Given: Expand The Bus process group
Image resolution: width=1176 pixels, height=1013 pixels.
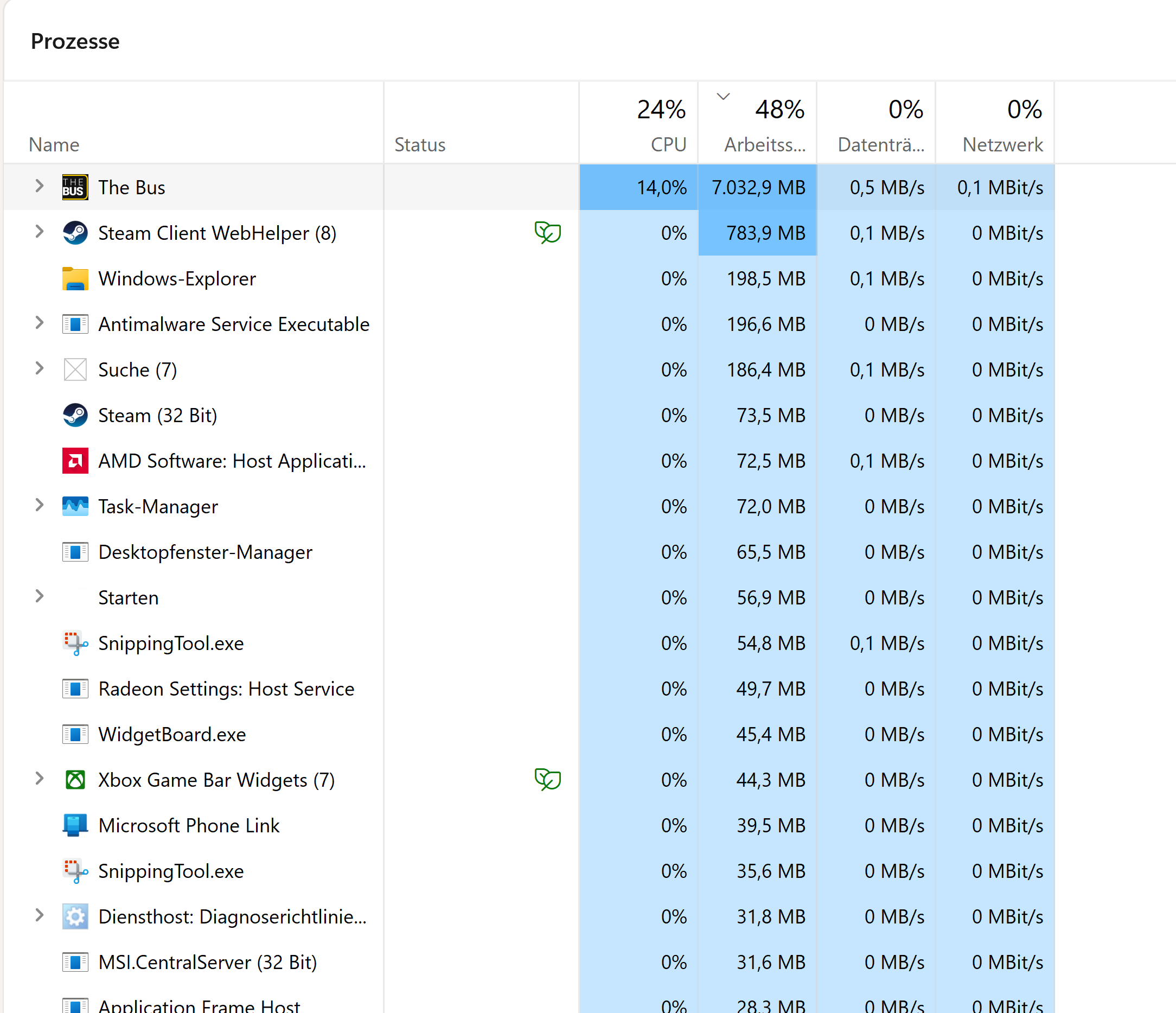Looking at the screenshot, I should [x=39, y=186].
